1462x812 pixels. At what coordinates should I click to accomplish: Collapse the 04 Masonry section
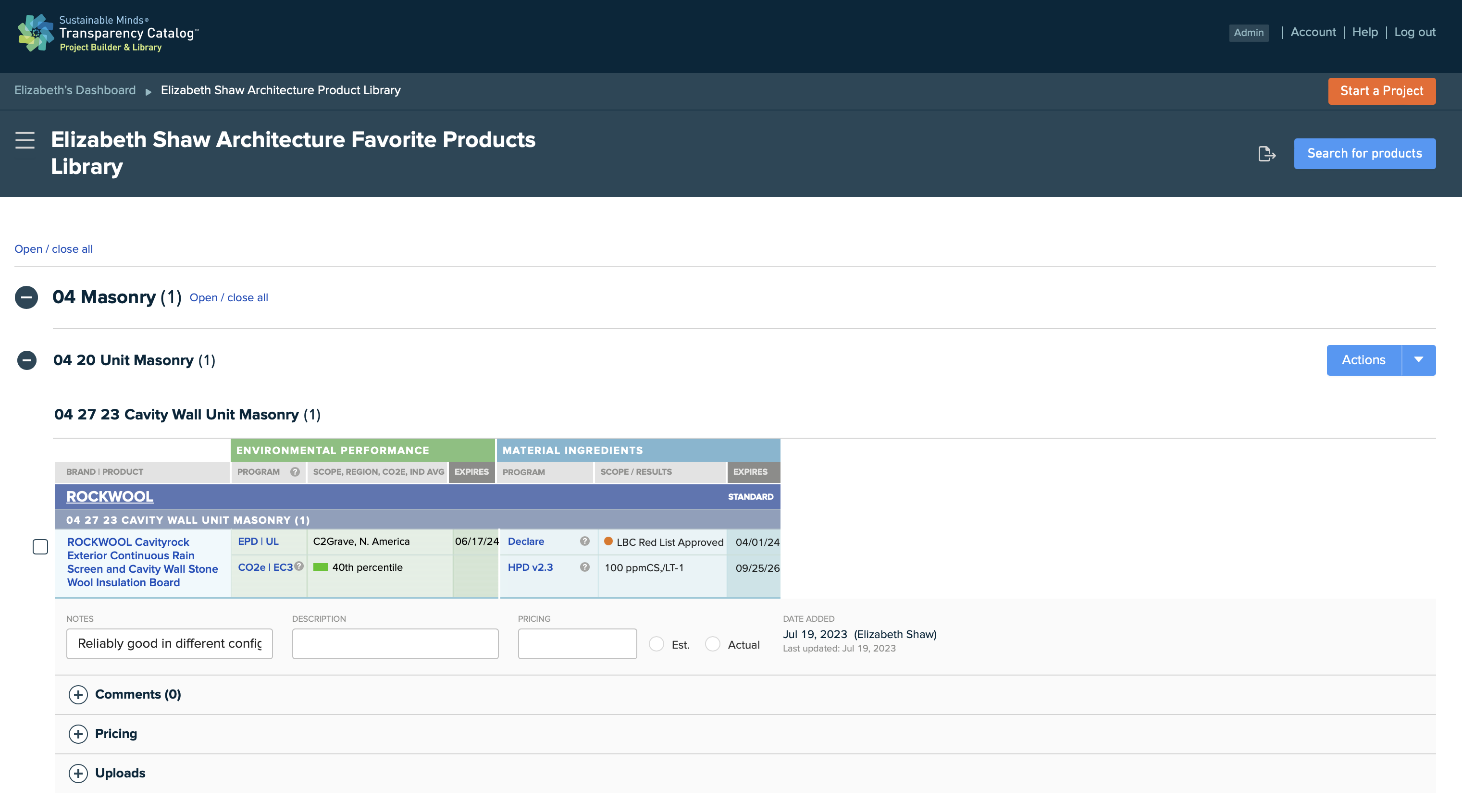coord(26,297)
